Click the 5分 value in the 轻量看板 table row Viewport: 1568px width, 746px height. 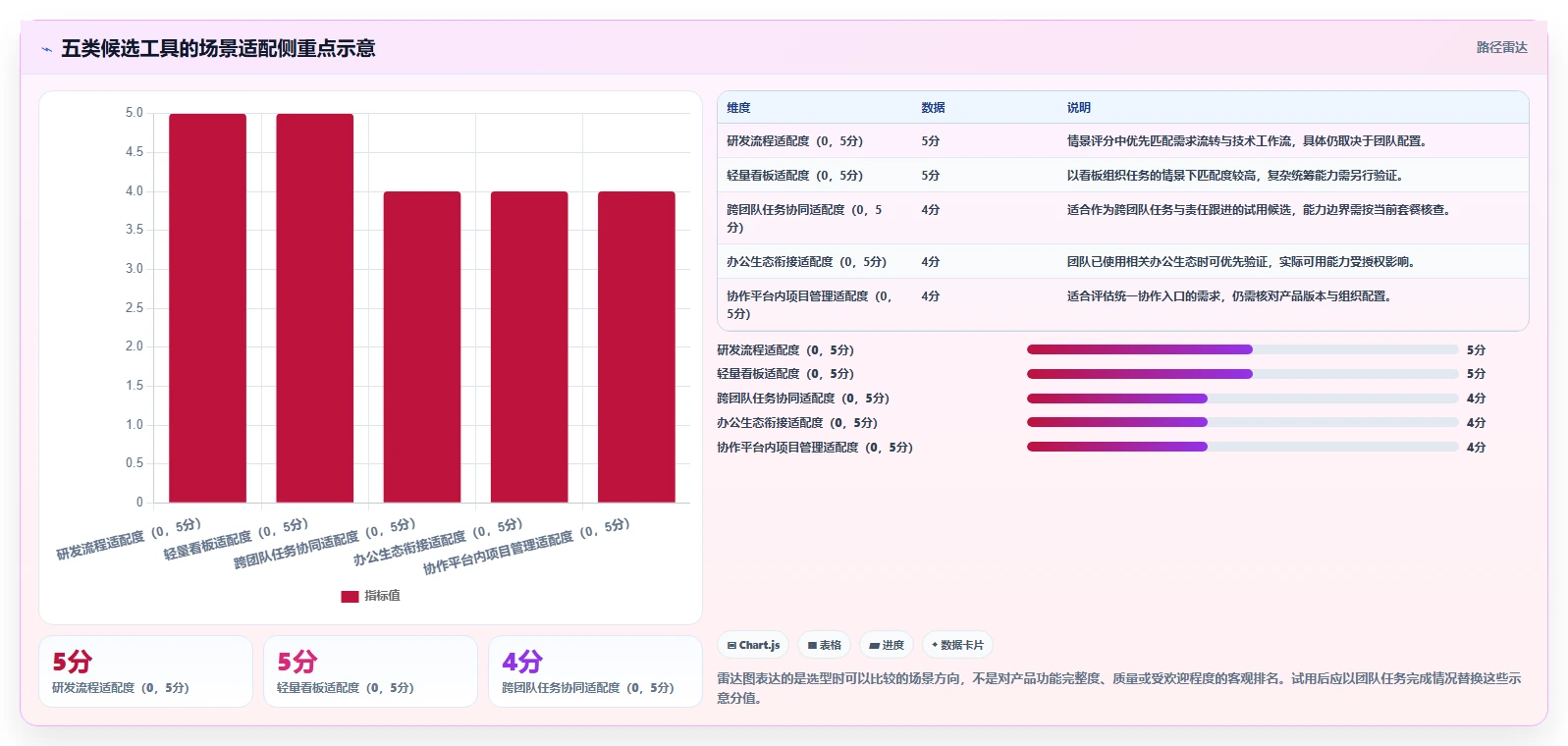931,176
